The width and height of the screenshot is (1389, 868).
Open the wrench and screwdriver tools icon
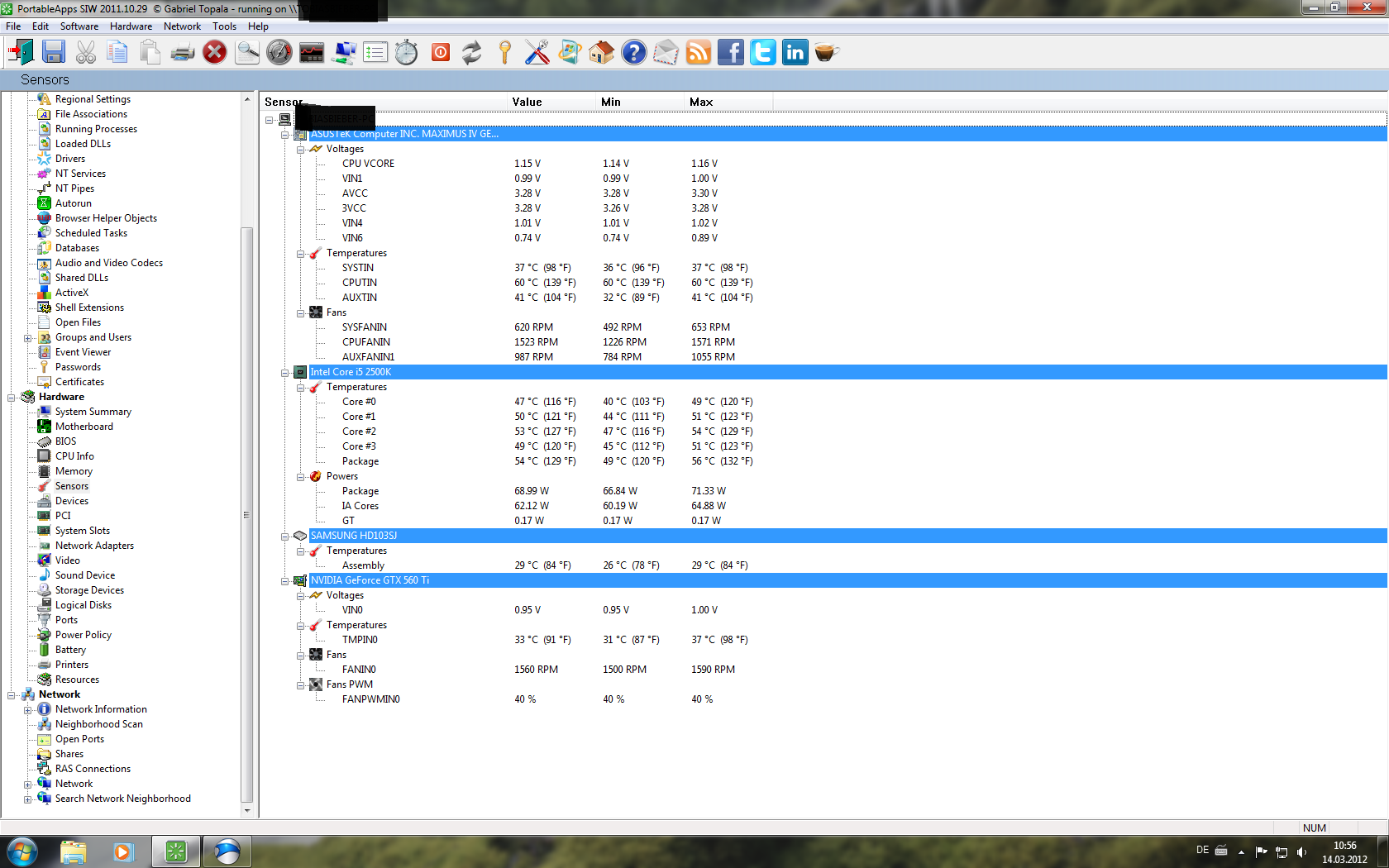pyautogui.click(x=537, y=53)
